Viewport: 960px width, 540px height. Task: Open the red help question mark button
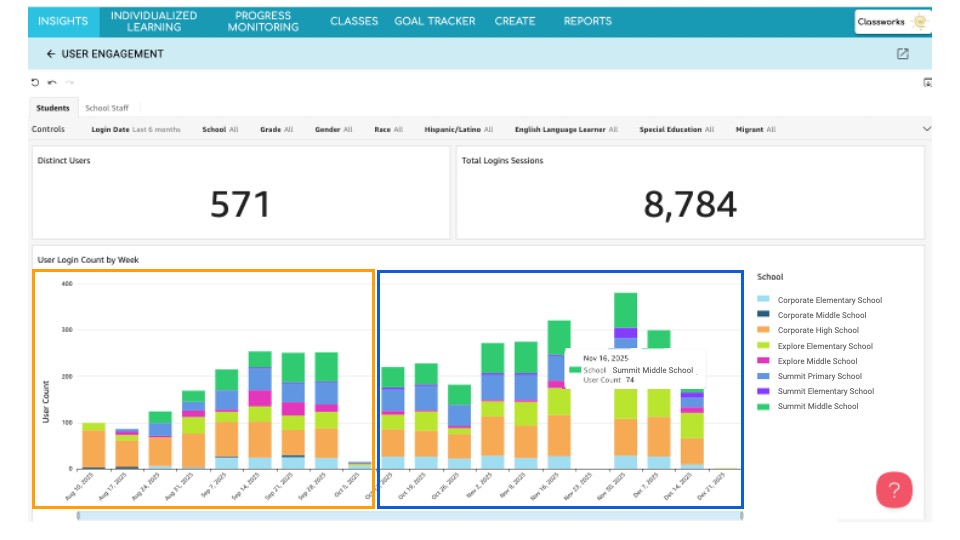click(x=894, y=490)
